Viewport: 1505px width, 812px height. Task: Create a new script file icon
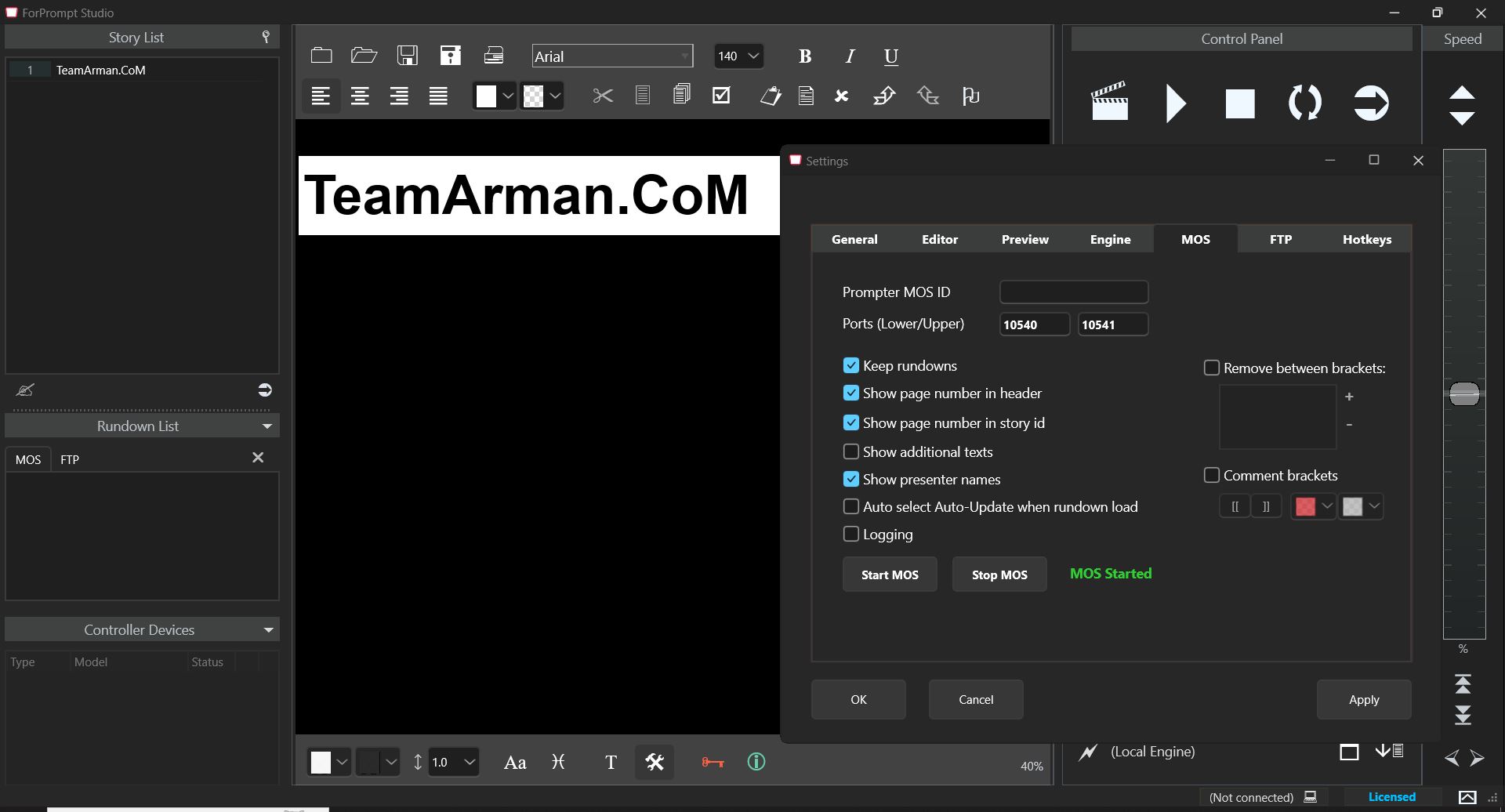pyautogui.click(x=321, y=56)
